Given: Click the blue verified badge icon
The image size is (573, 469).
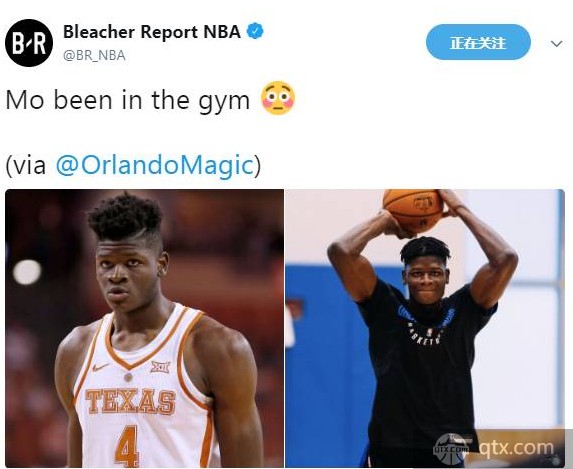Looking at the screenshot, I should 255,31.
